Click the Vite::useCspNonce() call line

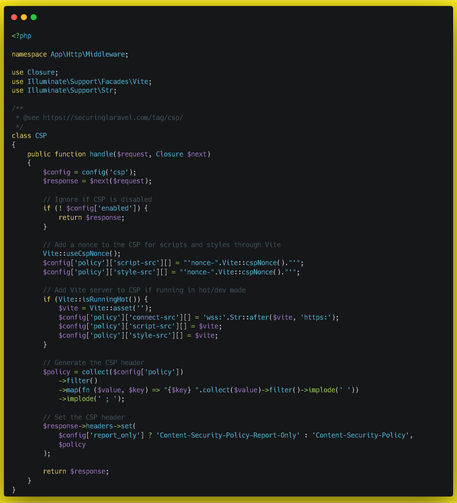click(82, 254)
